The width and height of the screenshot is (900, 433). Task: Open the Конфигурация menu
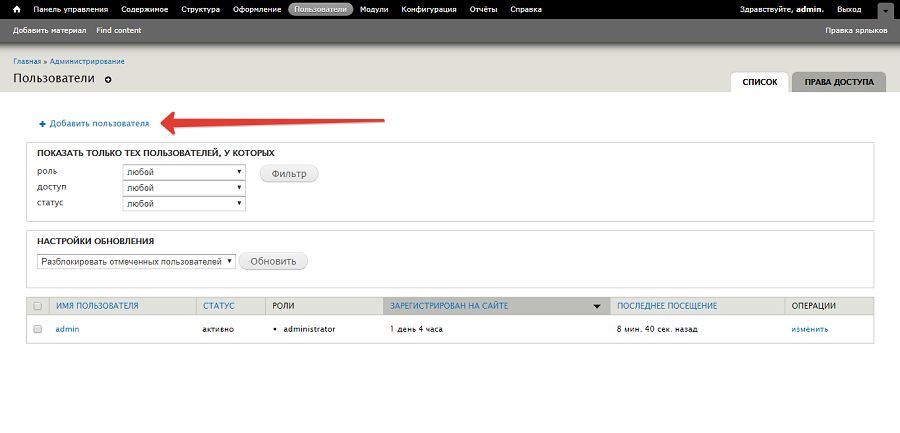coord(429,10)
